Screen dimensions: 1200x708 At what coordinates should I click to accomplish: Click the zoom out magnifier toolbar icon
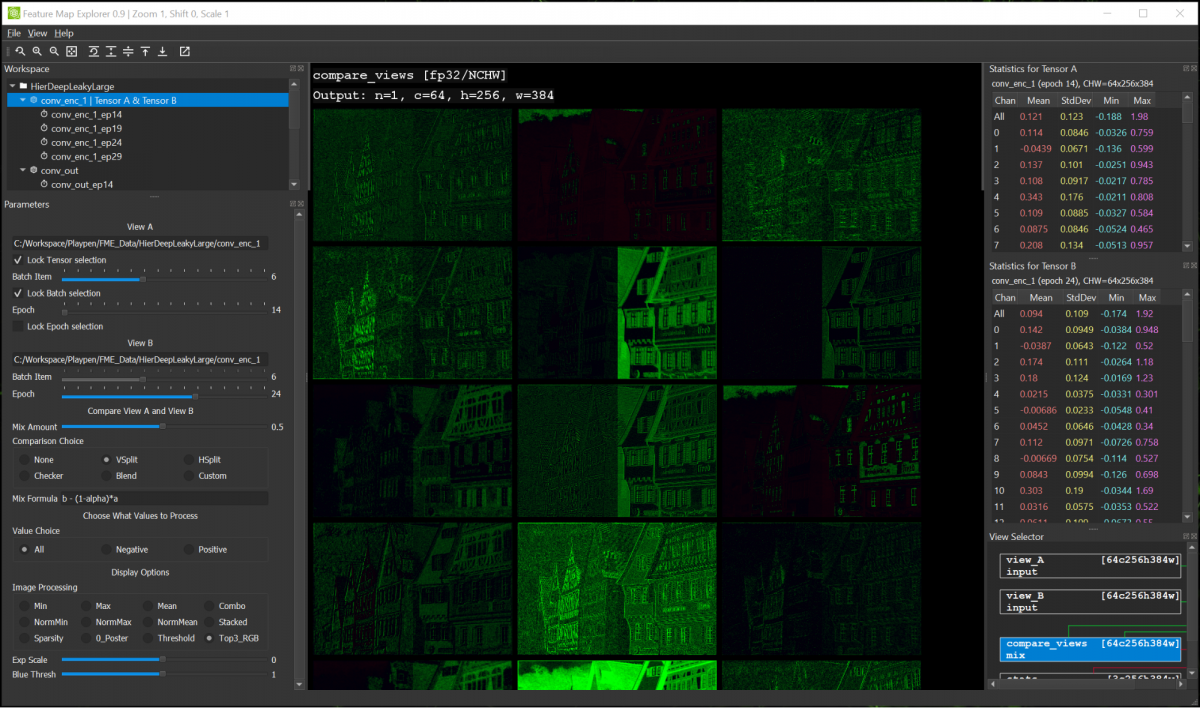(x=53, y=51)
